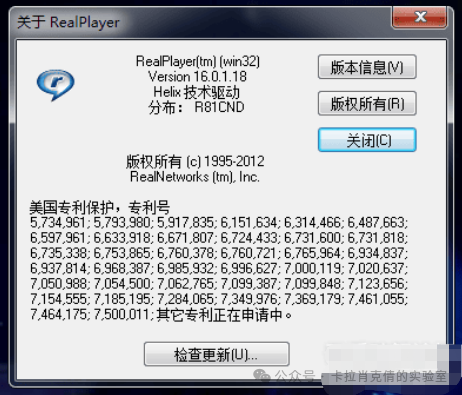Open 版本信息(V) version info
The width and height of the screenshot is (462, 395).
tap(367, 67)
